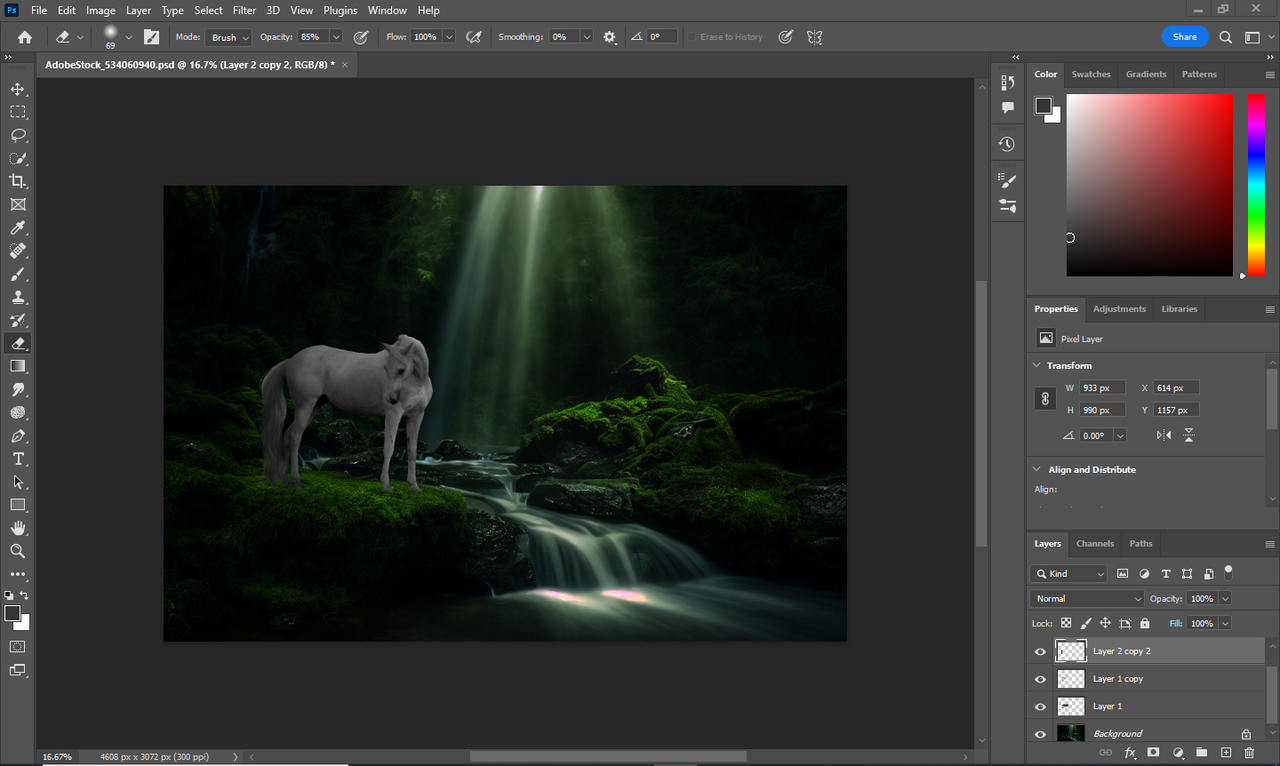Screen dimensions: 1280x766
Task: Select the Pen tool
Action: 18,436
